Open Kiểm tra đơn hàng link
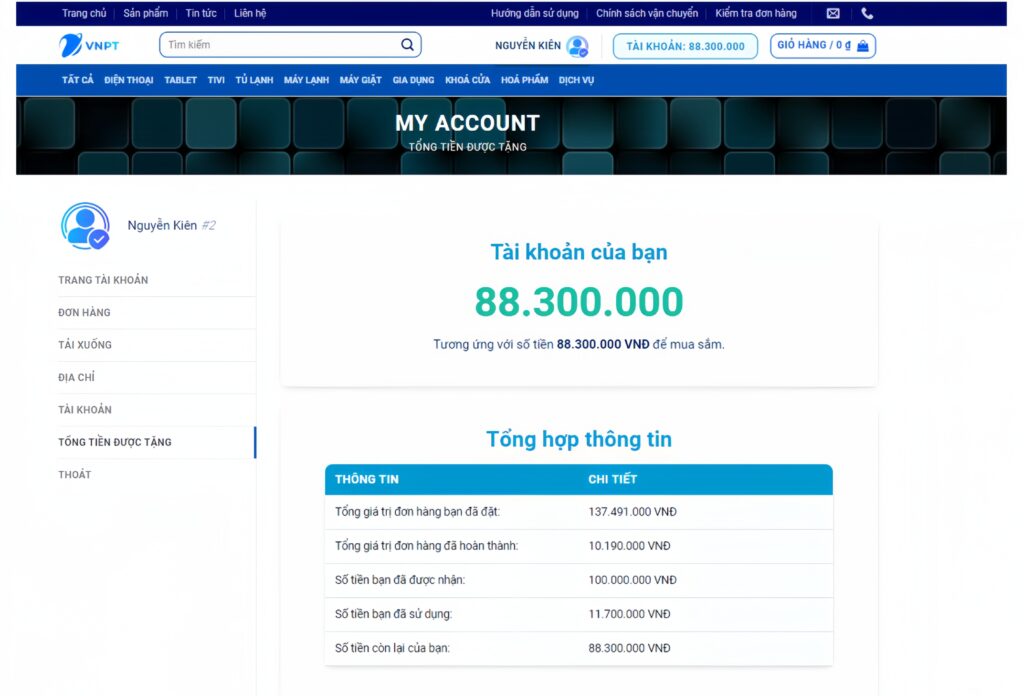 (756, 14)
